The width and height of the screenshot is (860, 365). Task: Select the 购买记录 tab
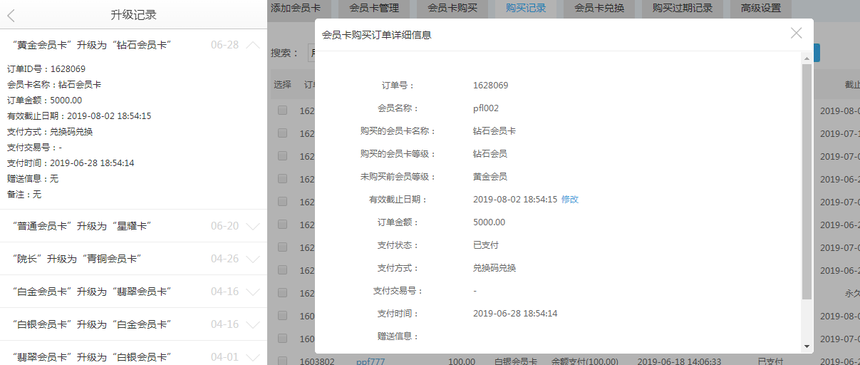pos(526,8)
